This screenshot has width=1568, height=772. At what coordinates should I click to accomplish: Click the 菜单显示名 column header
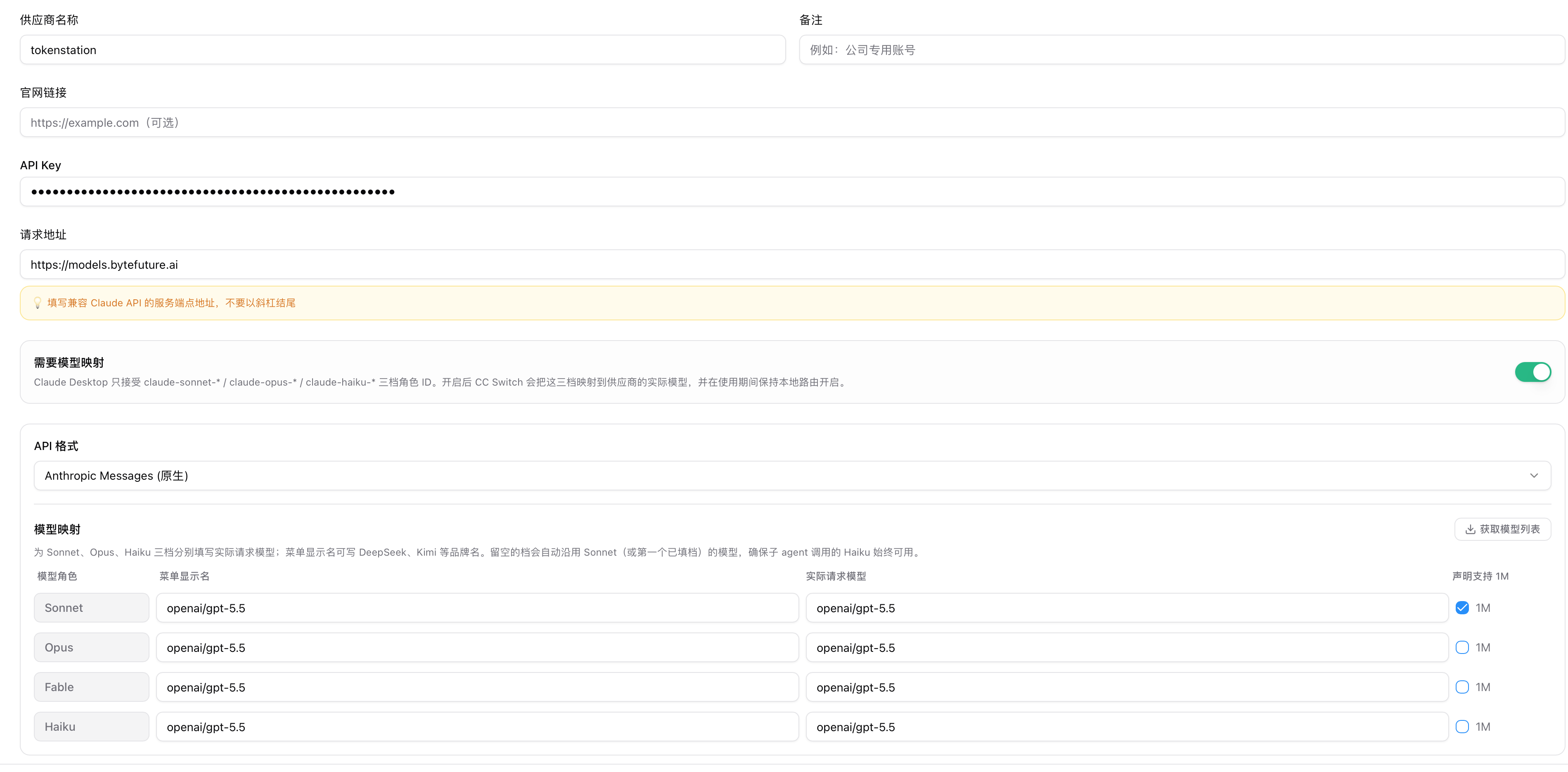point(185,576)
